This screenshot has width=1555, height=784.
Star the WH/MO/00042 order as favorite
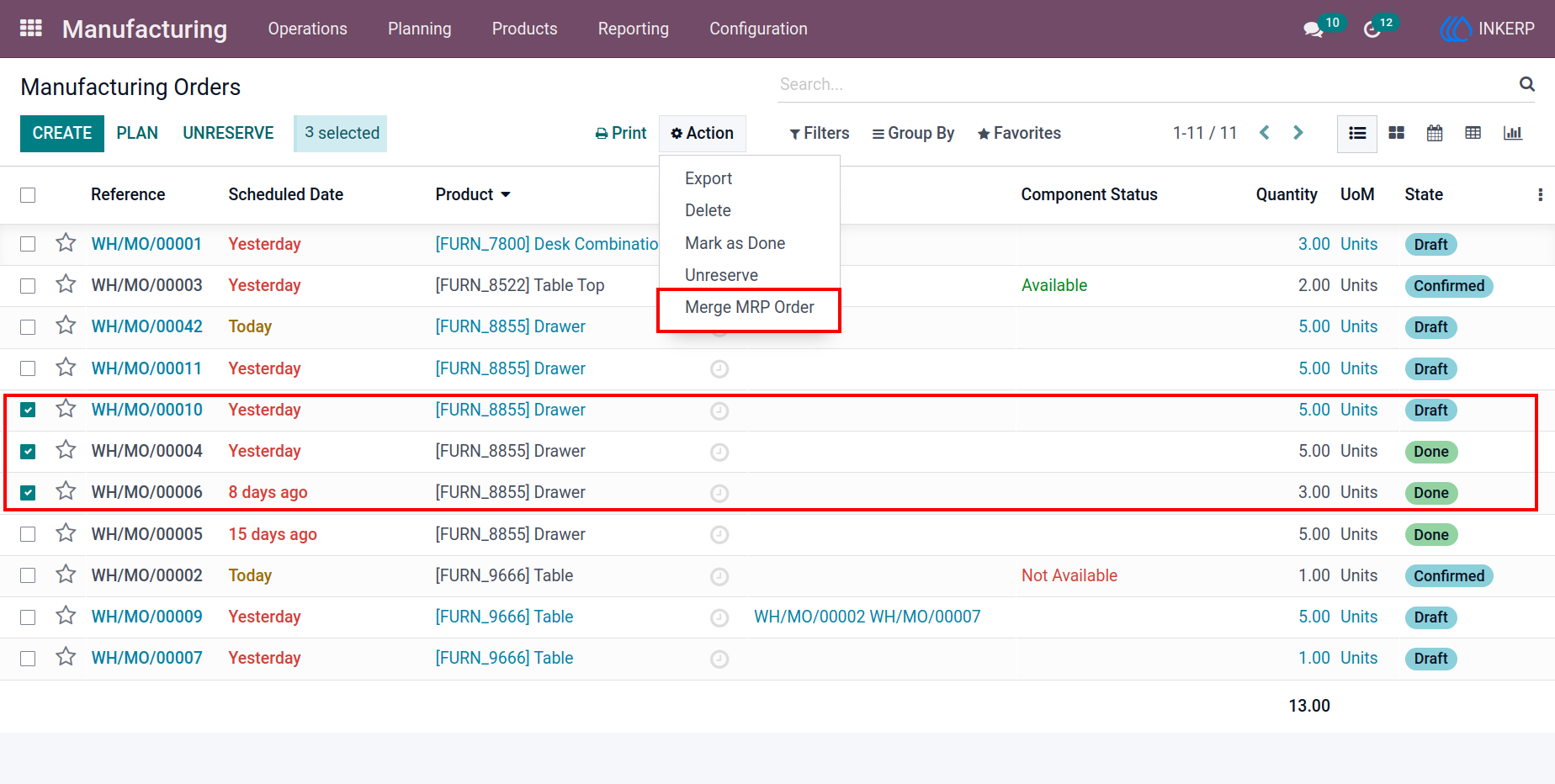(x=66, y=326)
